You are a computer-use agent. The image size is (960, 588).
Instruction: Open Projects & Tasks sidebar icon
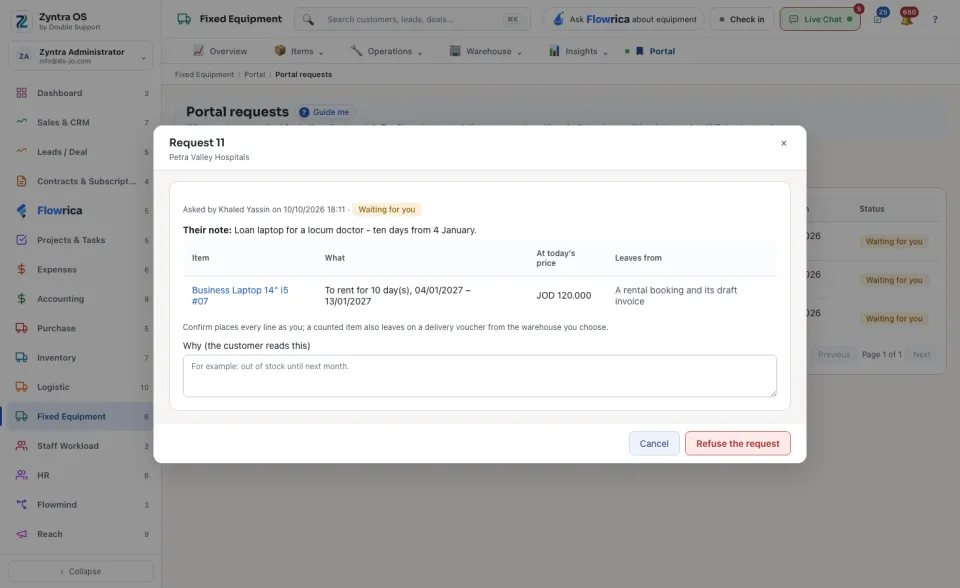coord(21,239)
